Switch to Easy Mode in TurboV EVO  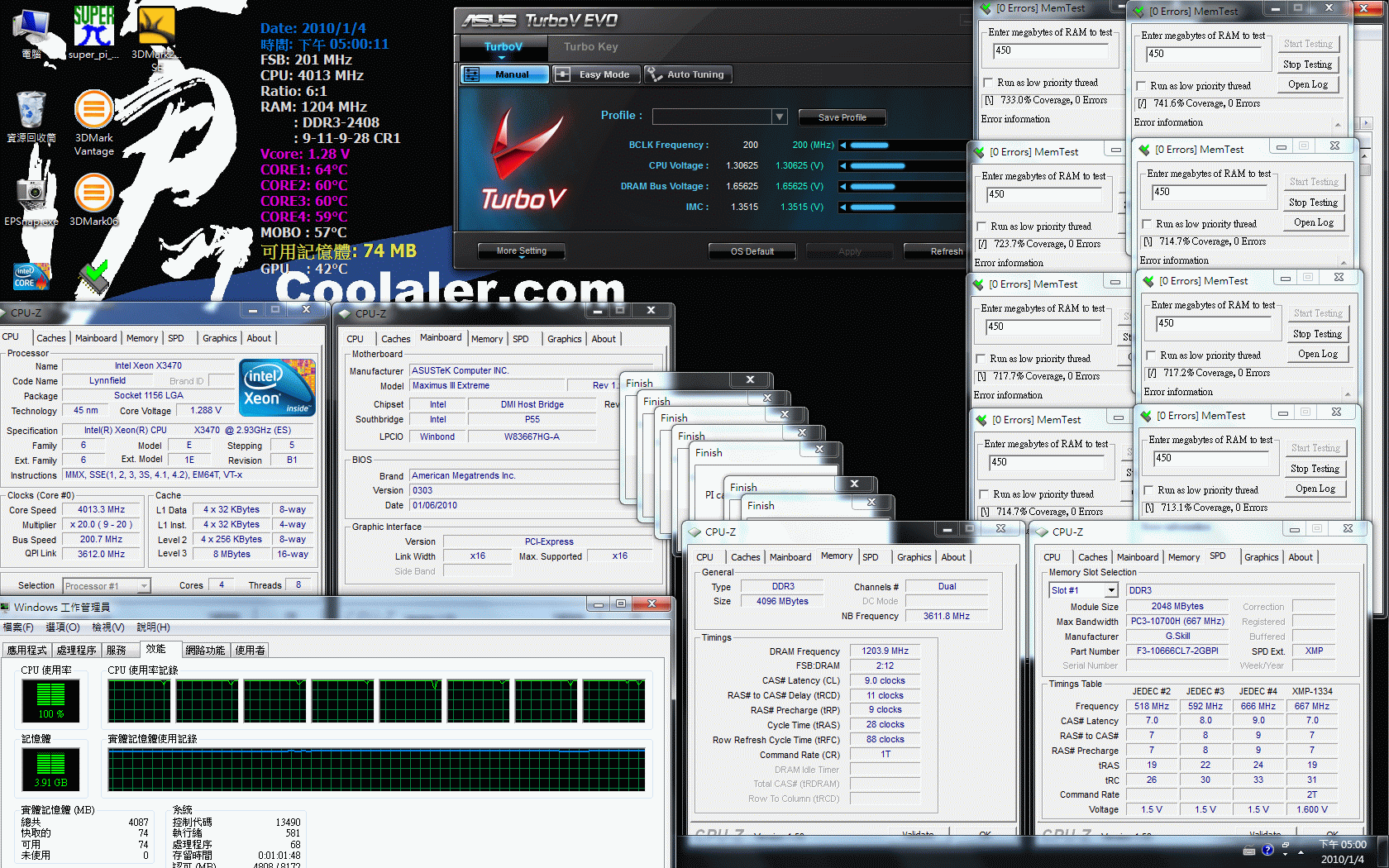[x=596, y=74]
